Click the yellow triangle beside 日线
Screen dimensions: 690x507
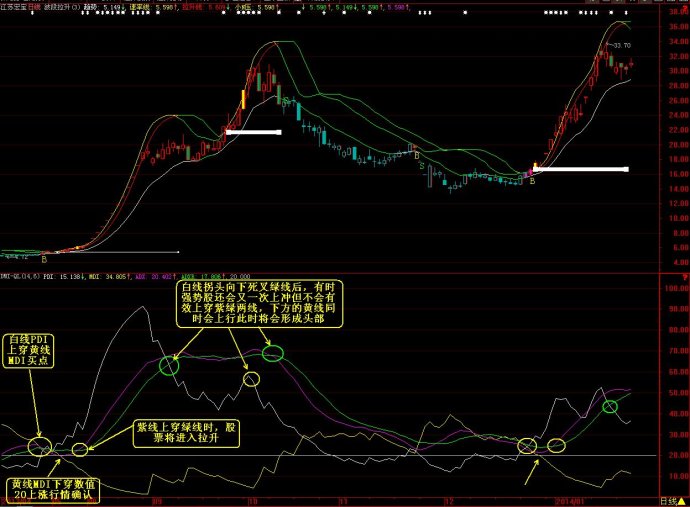coord(682,501)
